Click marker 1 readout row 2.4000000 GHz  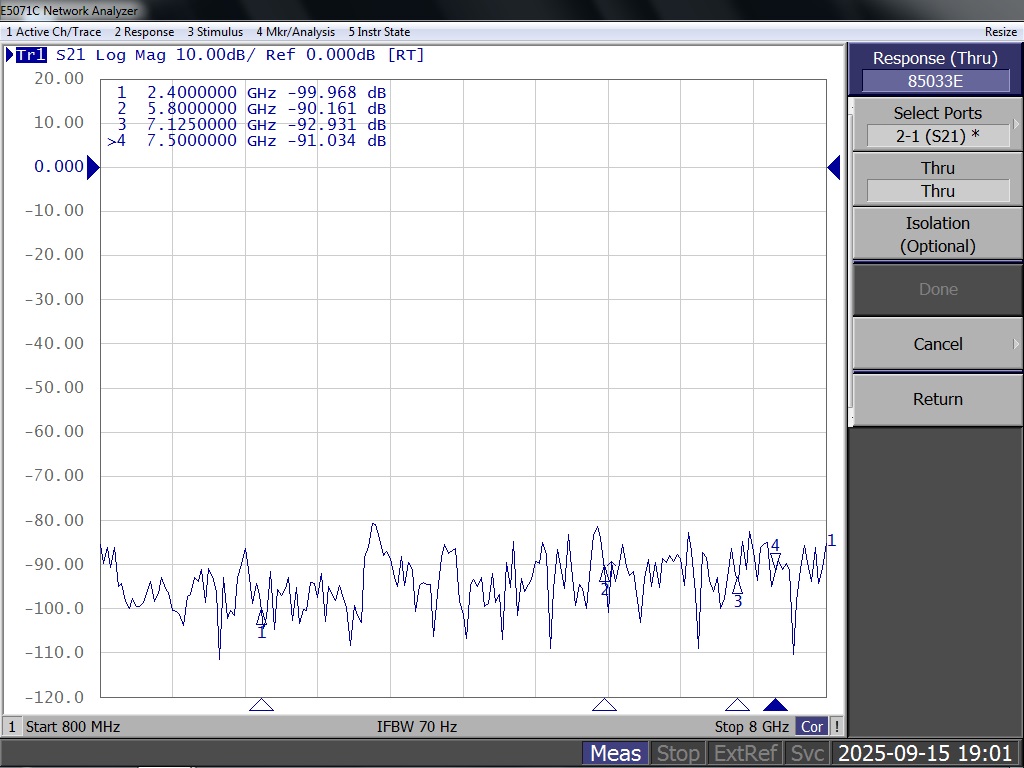click(x=251, y=93)
